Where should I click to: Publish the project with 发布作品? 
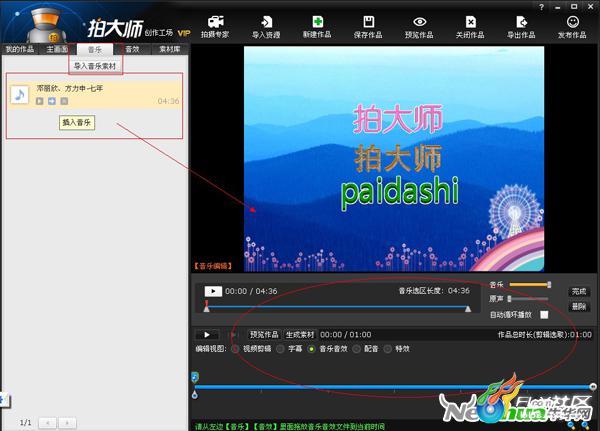click(572, 27)
